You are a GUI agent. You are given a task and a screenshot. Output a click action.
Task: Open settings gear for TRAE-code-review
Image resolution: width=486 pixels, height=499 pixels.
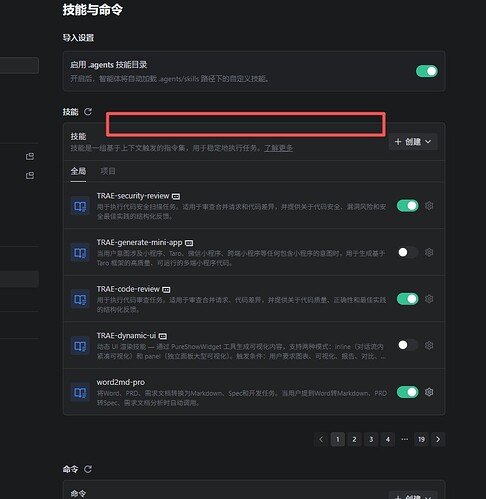[x=429, y=299]
